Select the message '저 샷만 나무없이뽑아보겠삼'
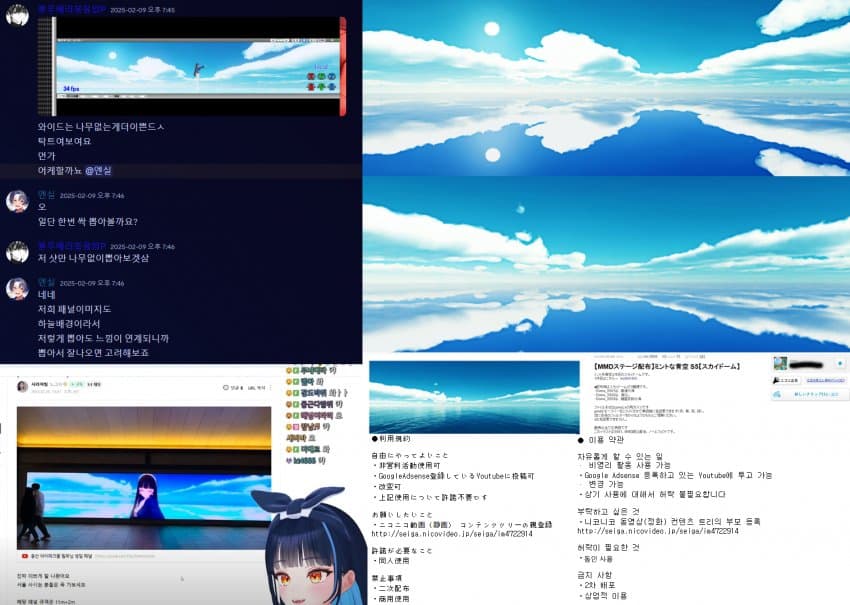Viewport: 850px width, 605px height. click(93, 258)
